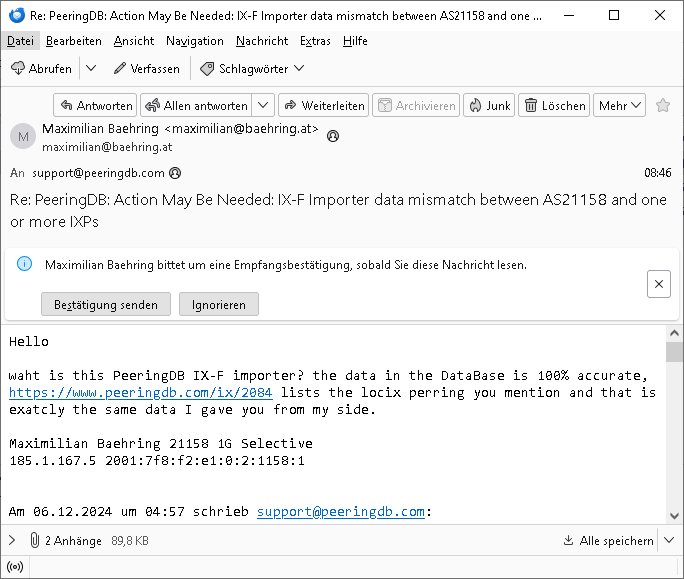The height and width of the screenshot is (579, 684).
Task: Open the Abrufen dropdown arrow
Action: pyautogui.click(x=91, y=69)
